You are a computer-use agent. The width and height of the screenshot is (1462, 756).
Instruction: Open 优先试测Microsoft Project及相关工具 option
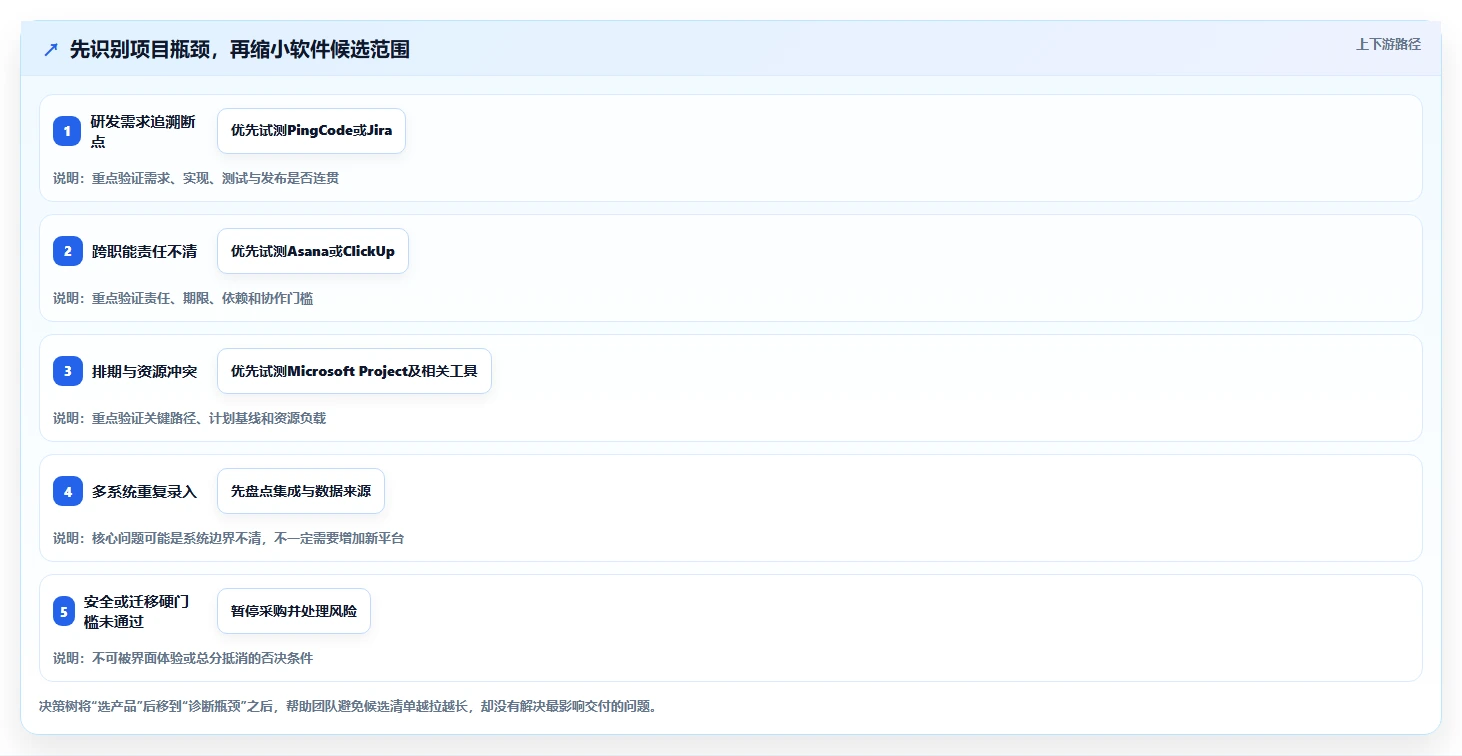[x=354, y=371]
